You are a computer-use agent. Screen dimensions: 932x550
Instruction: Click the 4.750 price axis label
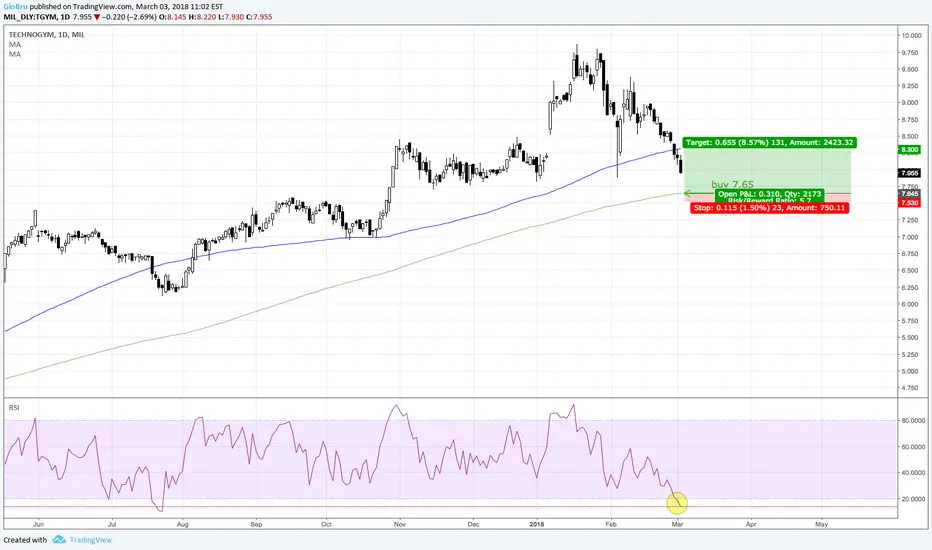coord(910,388)
